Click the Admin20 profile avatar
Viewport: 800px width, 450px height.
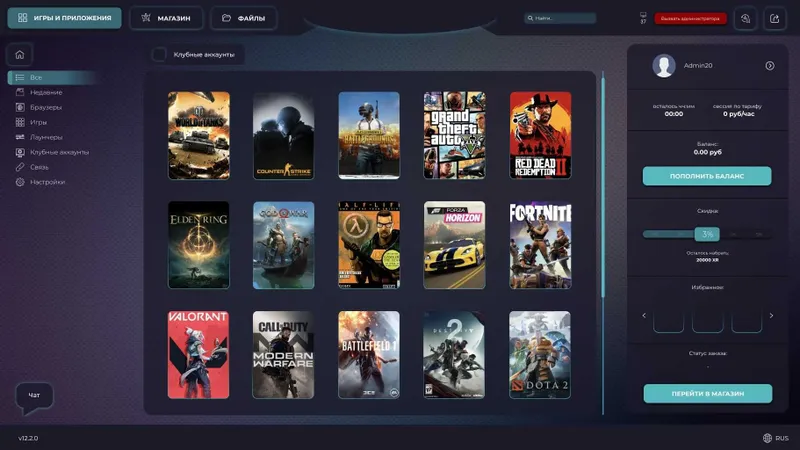pos(664,65)
